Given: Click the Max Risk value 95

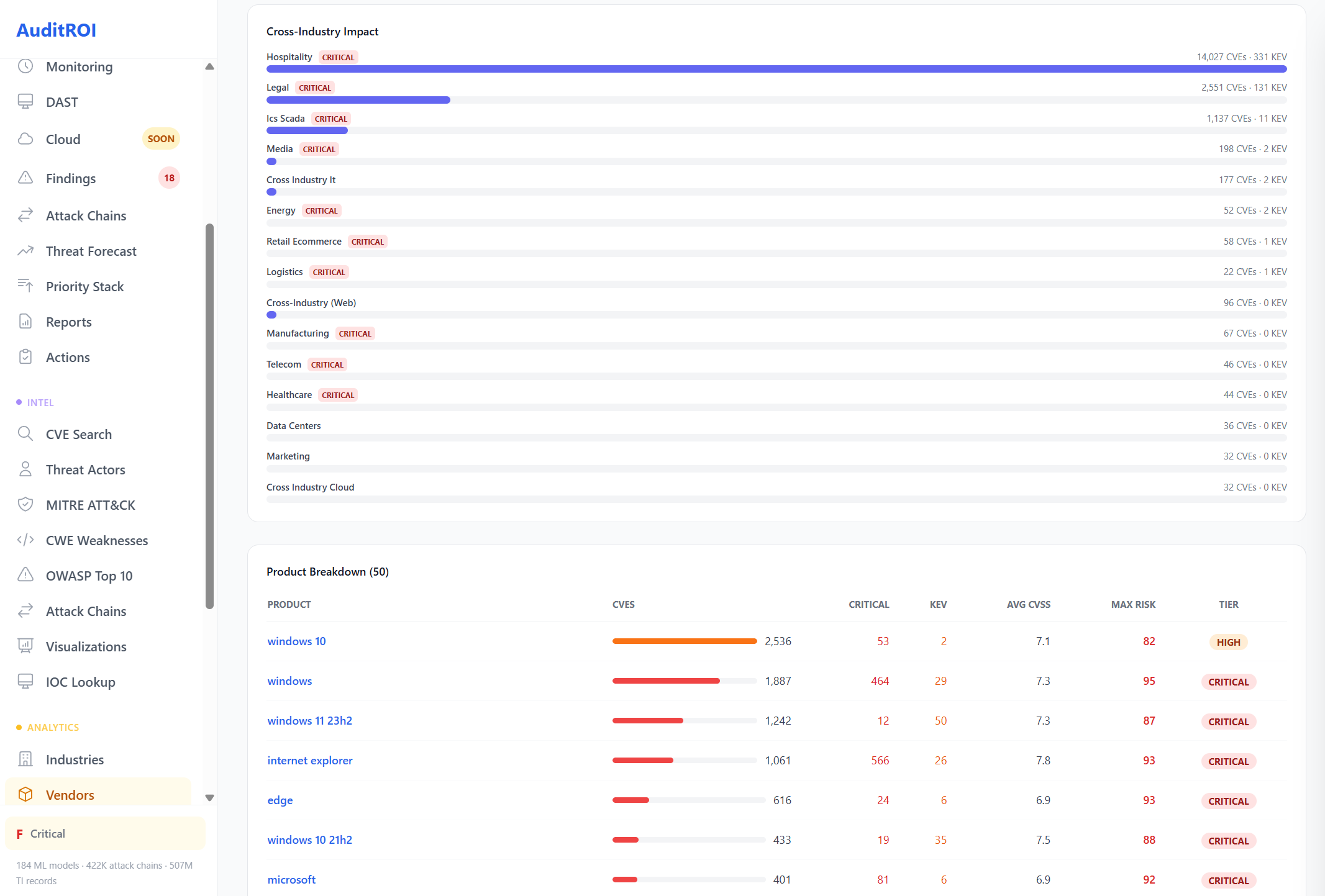Looking at the screenshot, I should [x=1149, y=681].
